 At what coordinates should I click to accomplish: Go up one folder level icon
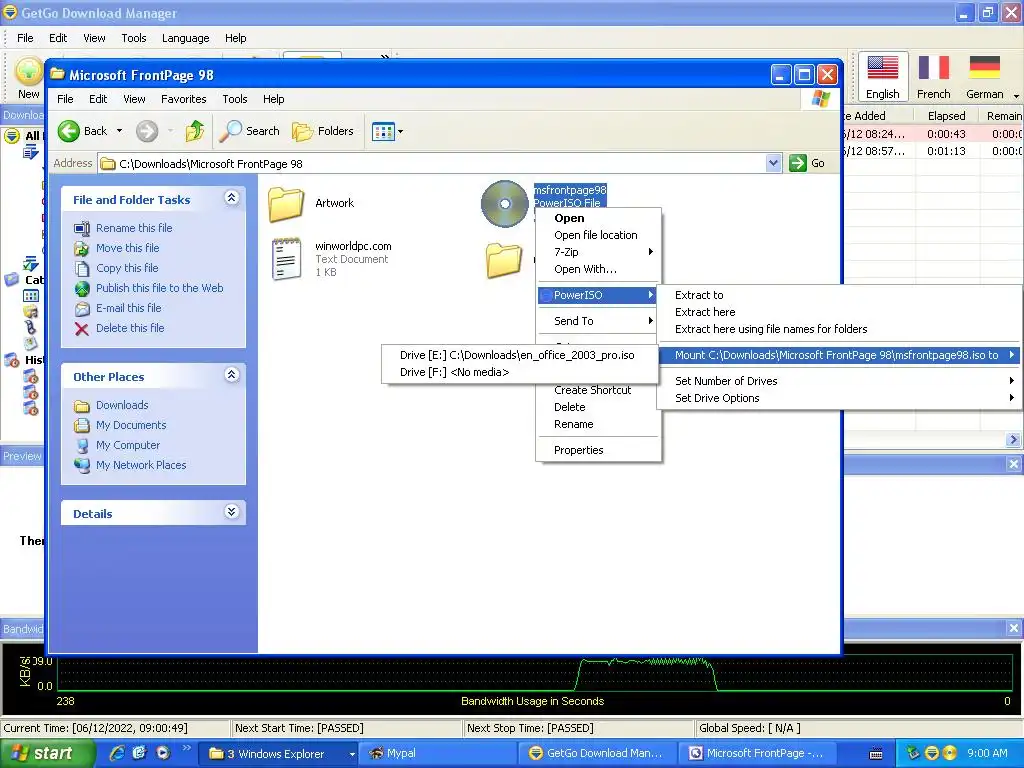coord(195,131)
